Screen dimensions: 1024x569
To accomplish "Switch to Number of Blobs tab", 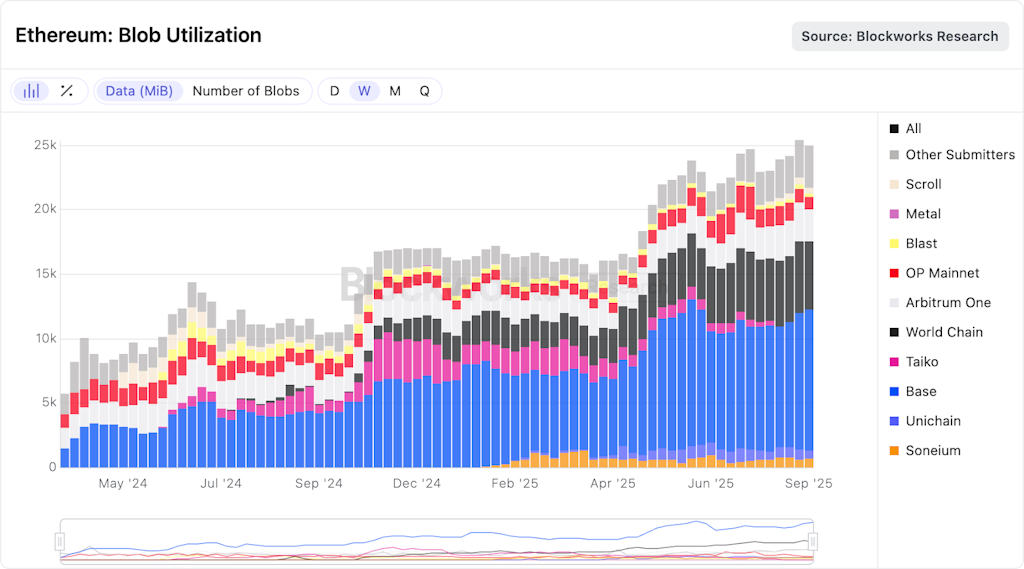I will tap(246, 91).
